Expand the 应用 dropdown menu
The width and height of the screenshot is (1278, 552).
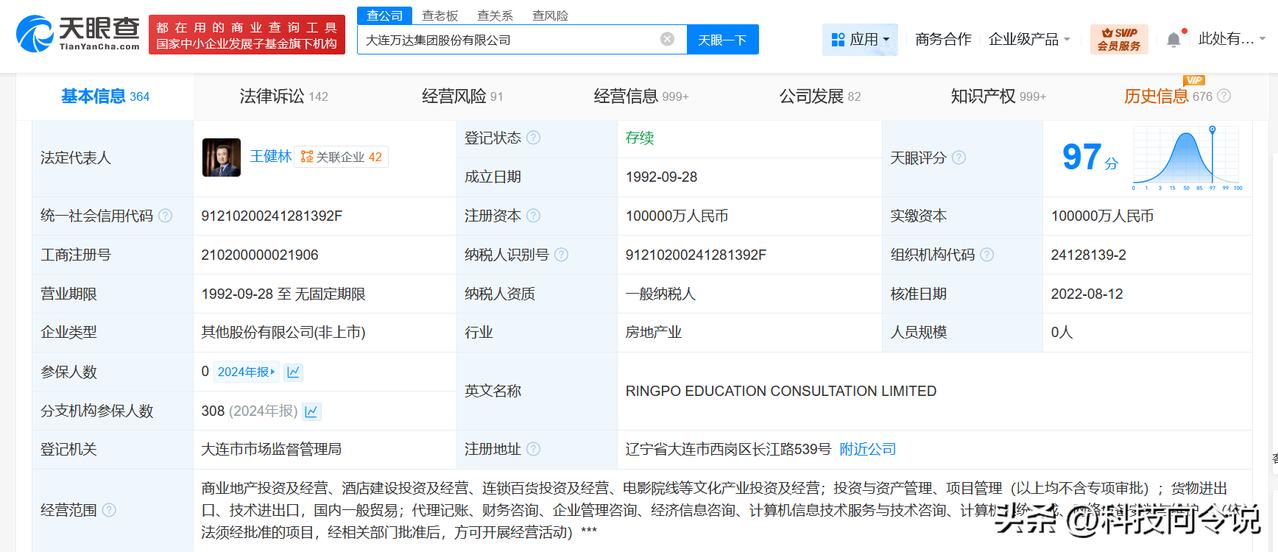tap(860, 39)
